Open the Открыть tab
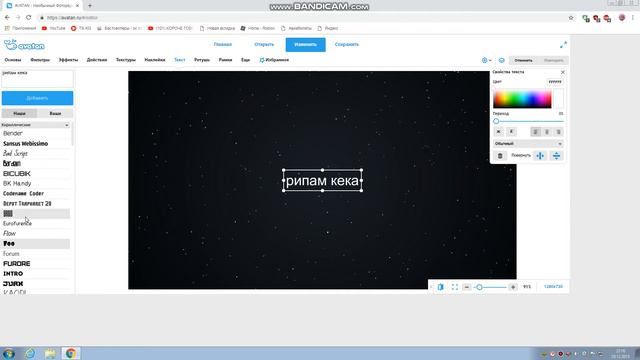The height and width of the screenshot is (360, 640). 264,44
